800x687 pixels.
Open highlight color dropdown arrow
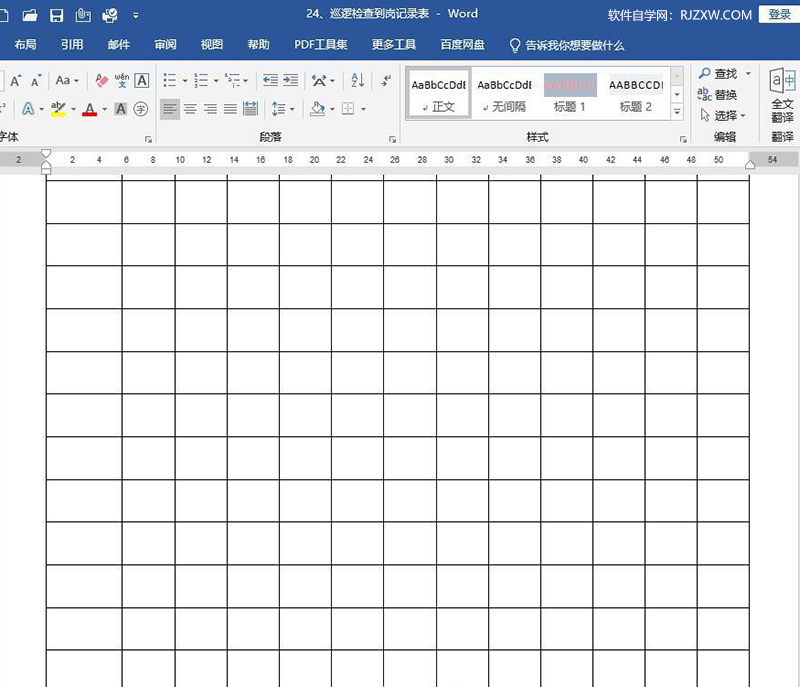[x=73, y=109]
